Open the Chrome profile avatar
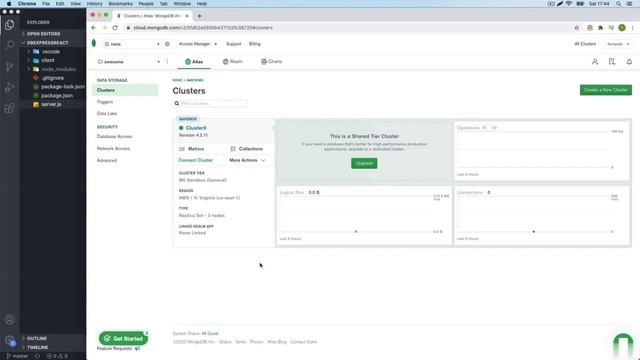The image size is (640, 360). [622, 28]
